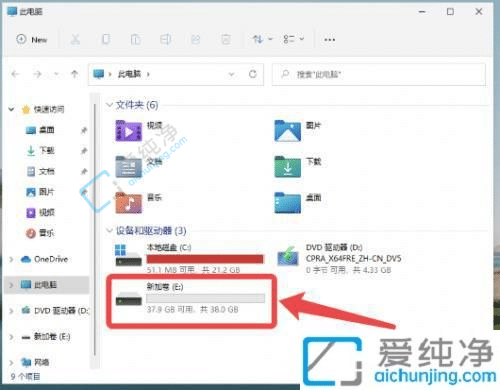Go back with the left arrow

click(15, 74)
